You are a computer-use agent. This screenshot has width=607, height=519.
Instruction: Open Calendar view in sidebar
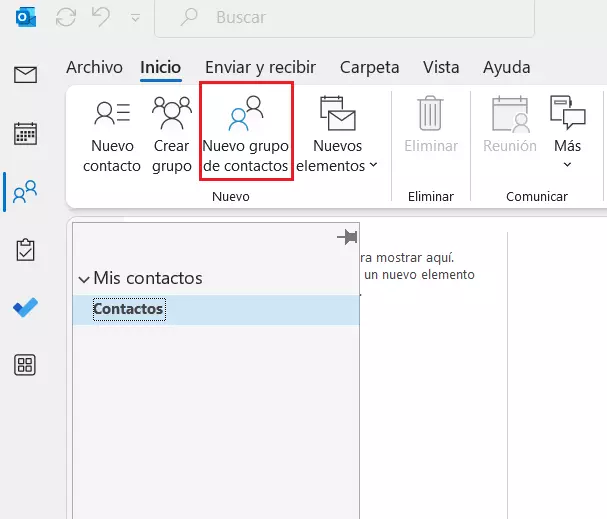pyautogui.click(x=25, y=133)
